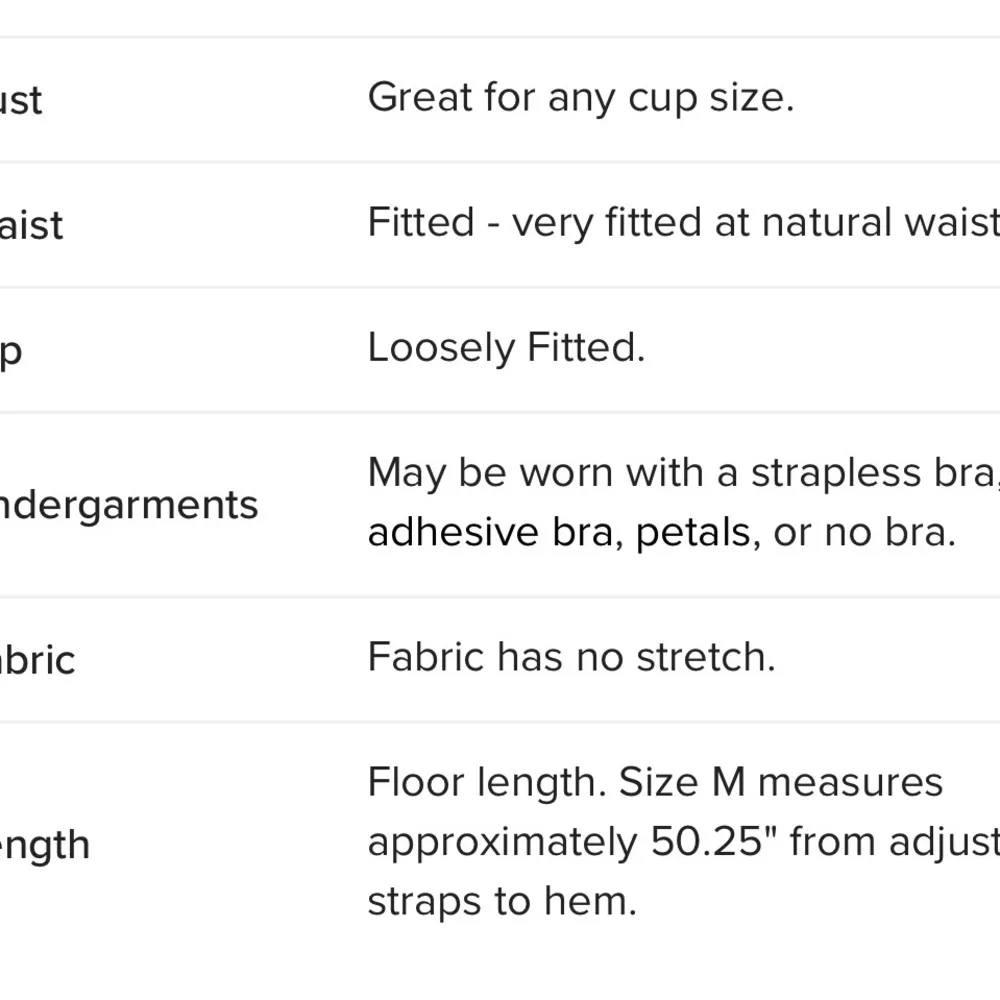Click the partially visible Fabric row label
The image size is (1000, 1000).
[x=37, y=660]
